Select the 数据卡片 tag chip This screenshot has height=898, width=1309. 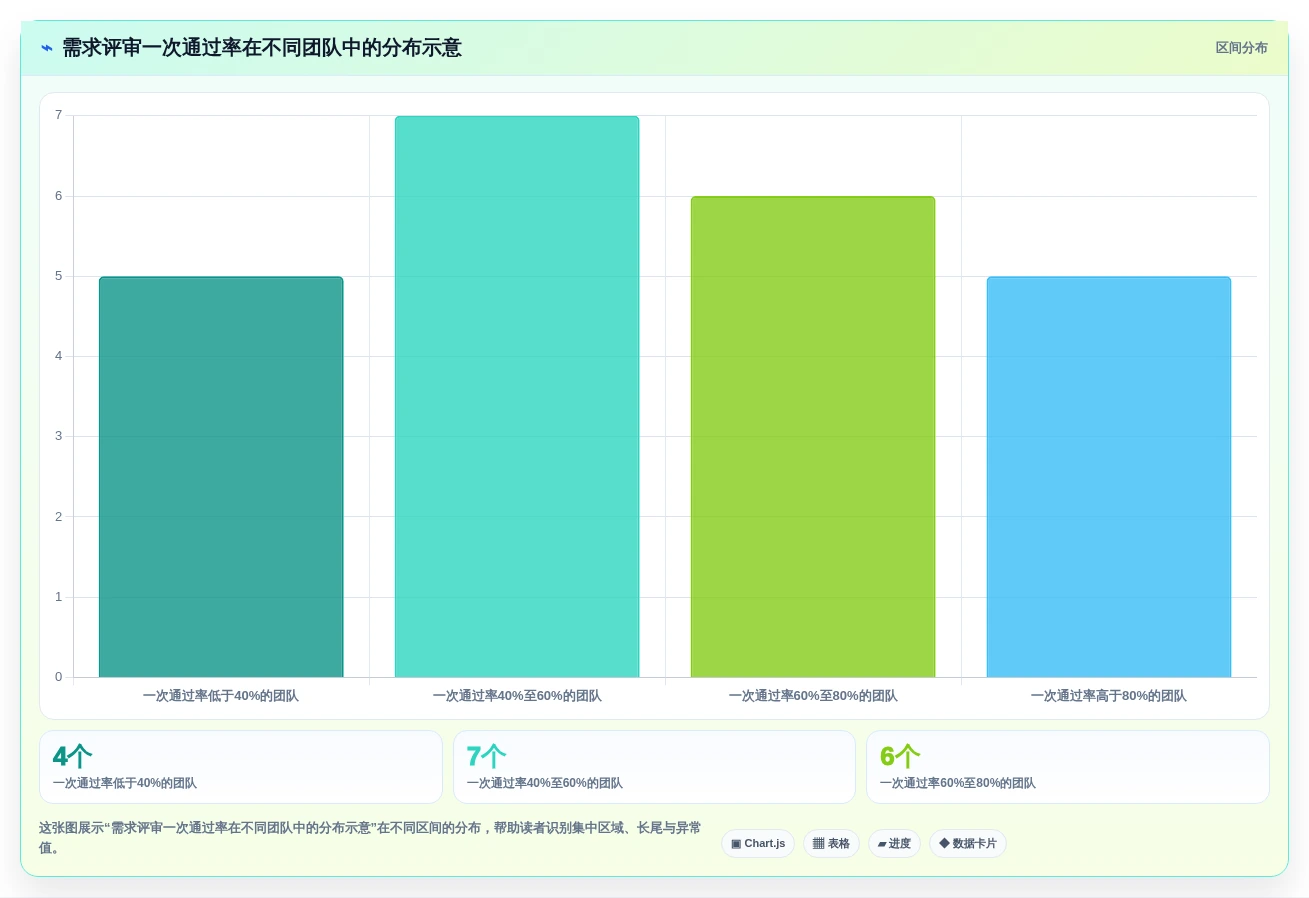(968, 843)
